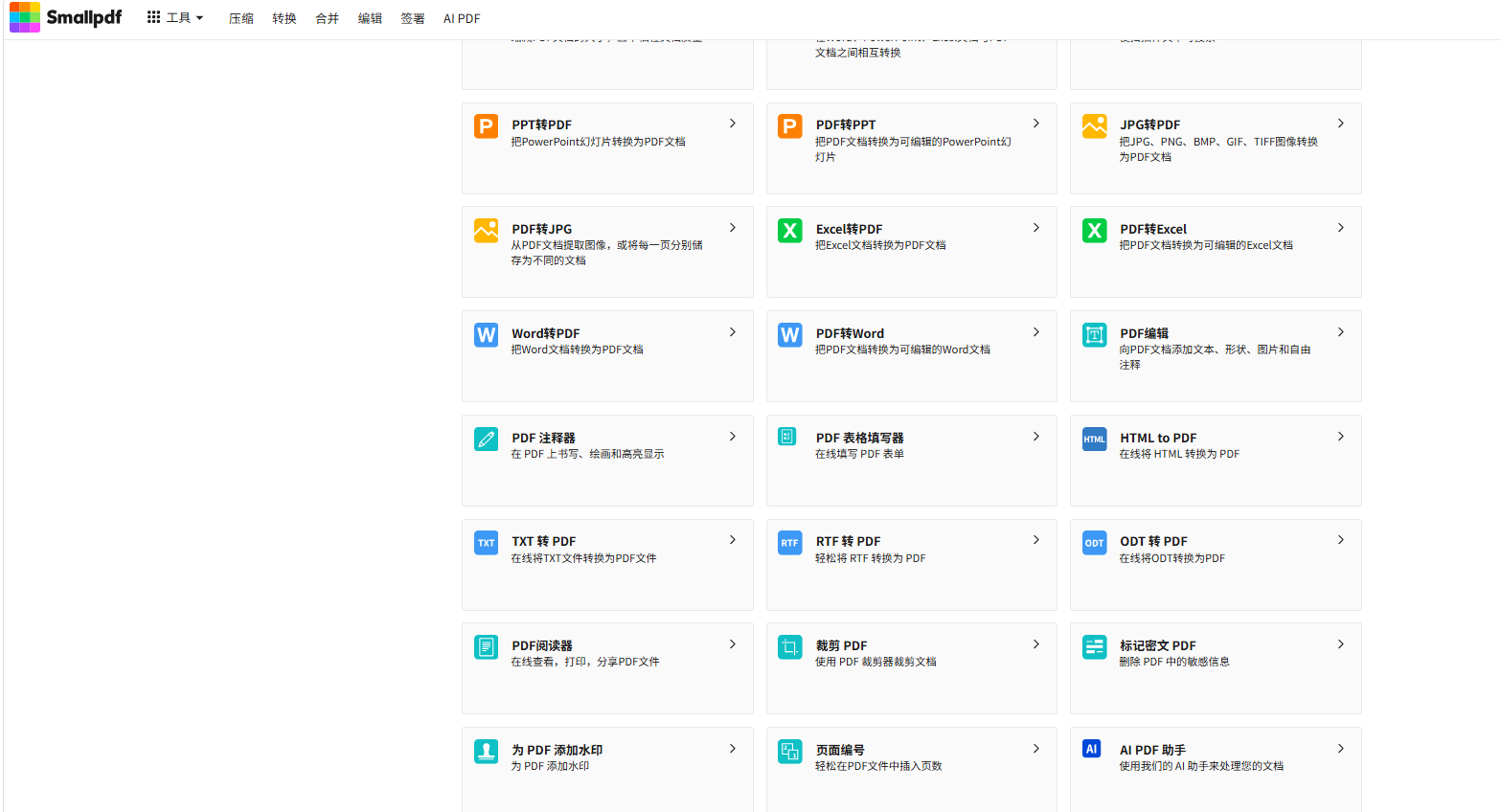Click the PDF转PPT orange P icon

[790, 126]
